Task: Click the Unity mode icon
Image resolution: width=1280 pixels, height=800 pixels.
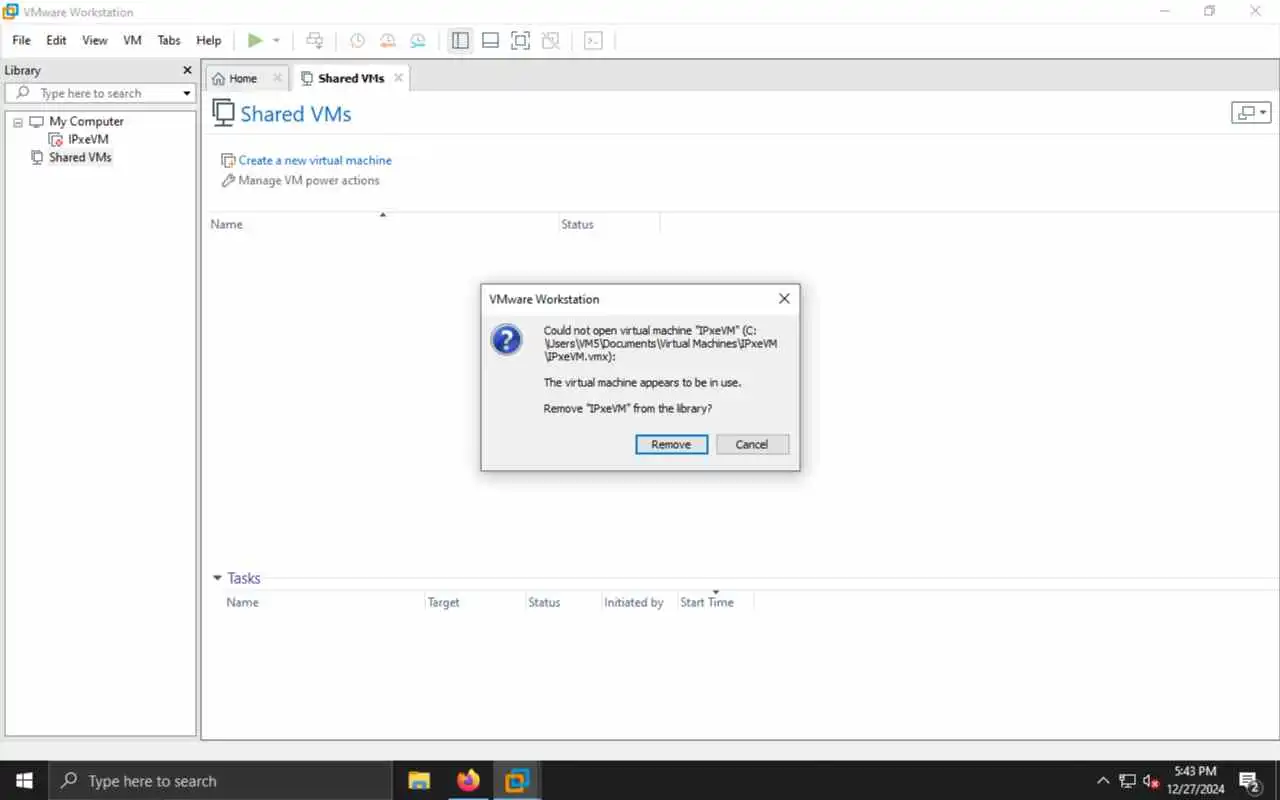Action: tap(550, 40)
